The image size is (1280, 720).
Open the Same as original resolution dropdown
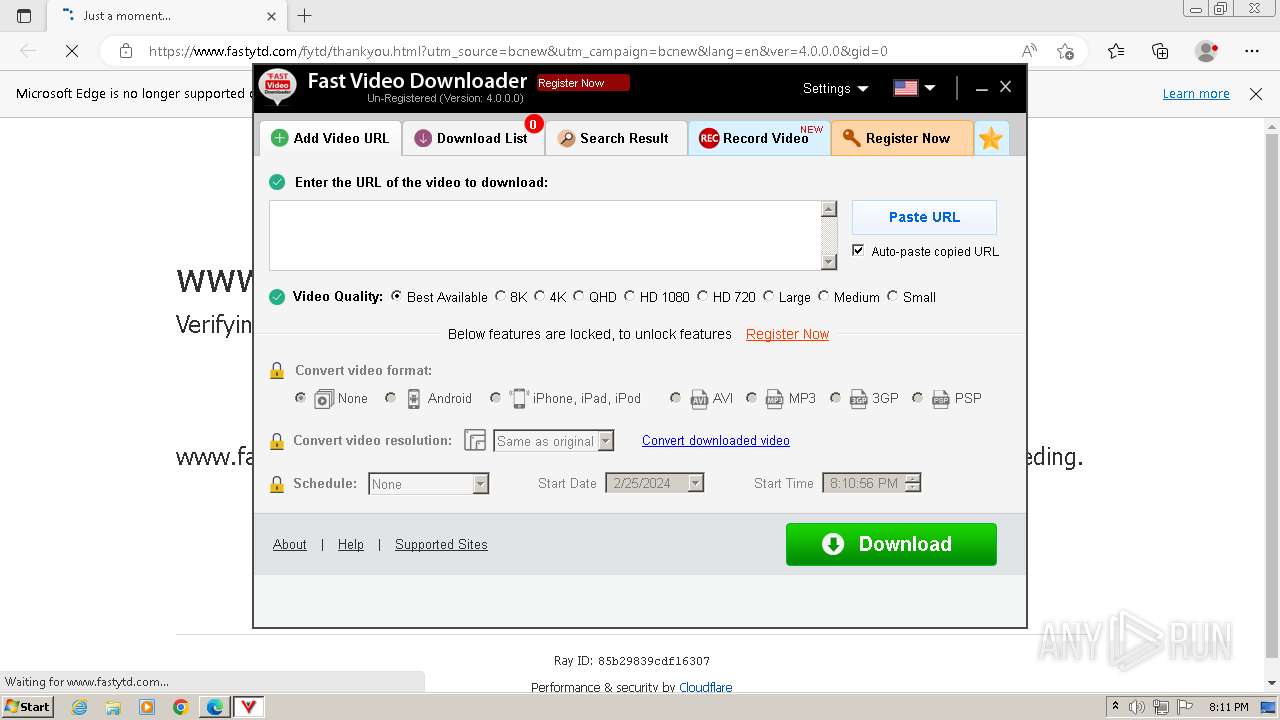[553, 441]
